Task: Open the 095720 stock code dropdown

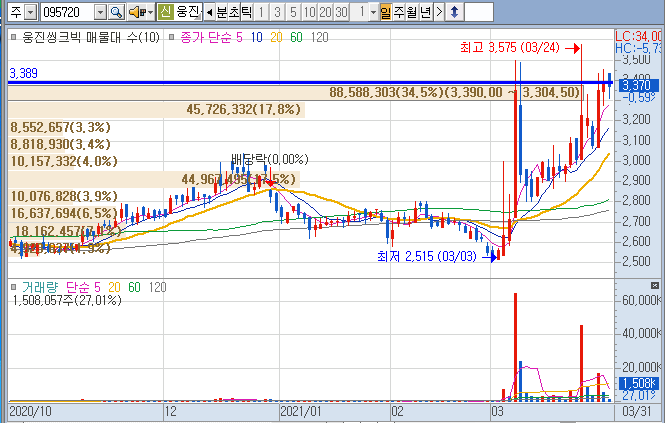Action: pos(100,12)
